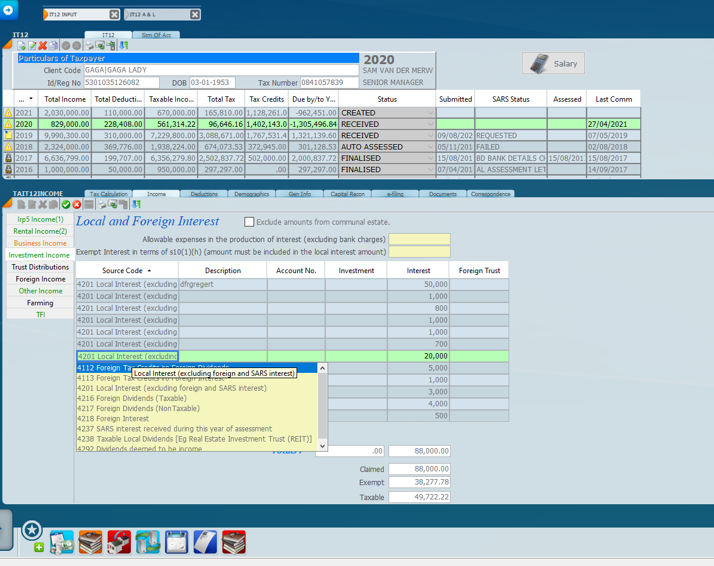Click the blue arrow icon at top-left
This screenshot has width=714, height=566.
(9, 10)
